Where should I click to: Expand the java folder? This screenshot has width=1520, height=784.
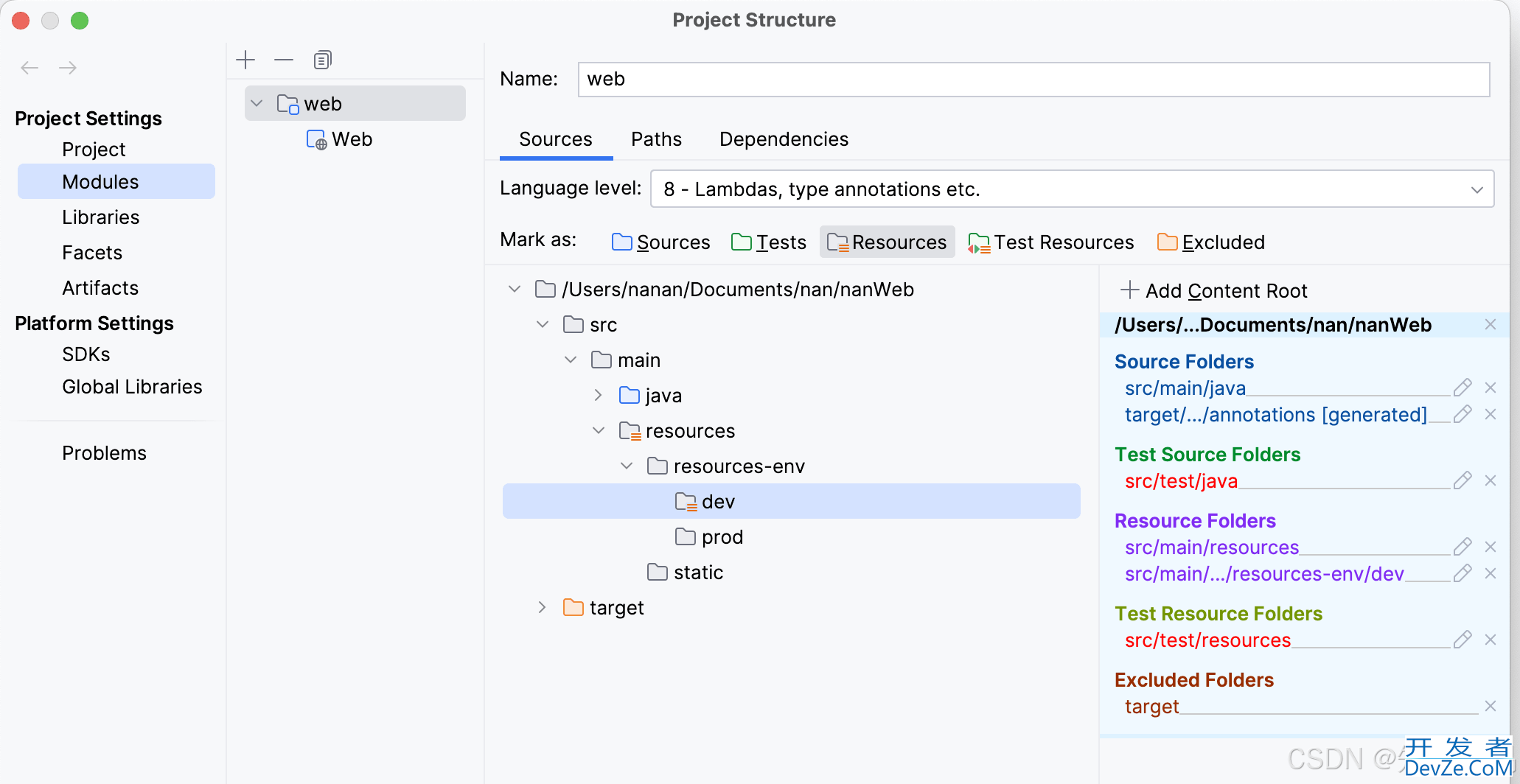pos(599,395)
